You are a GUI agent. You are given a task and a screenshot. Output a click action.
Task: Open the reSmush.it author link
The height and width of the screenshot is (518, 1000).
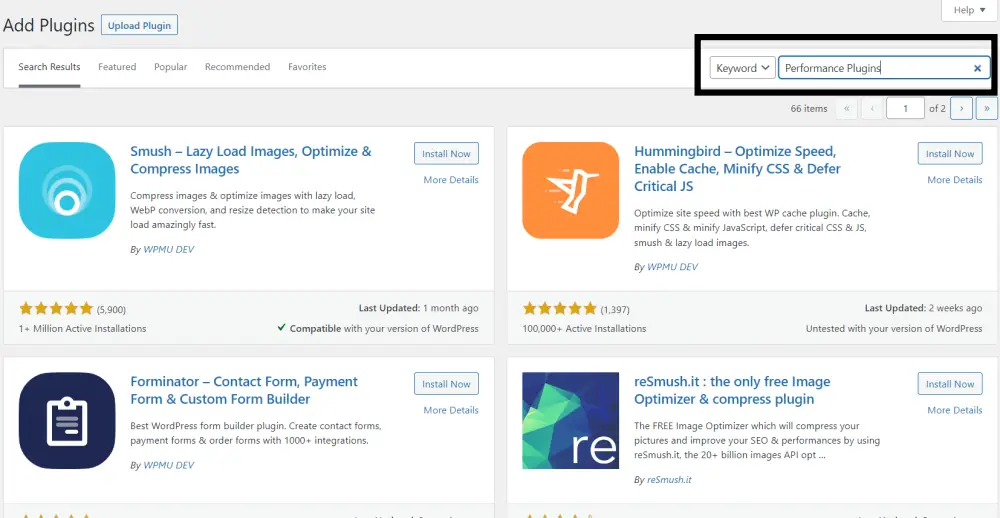669,479
